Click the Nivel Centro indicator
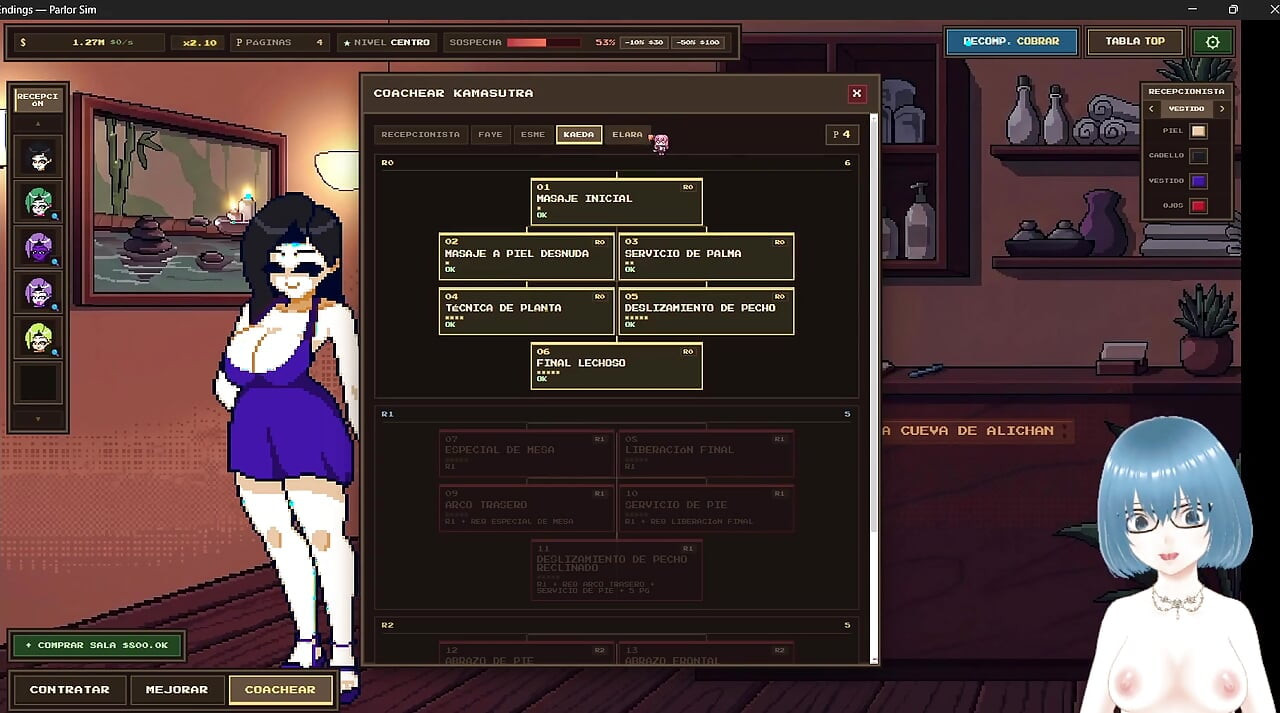 point(386,43)
